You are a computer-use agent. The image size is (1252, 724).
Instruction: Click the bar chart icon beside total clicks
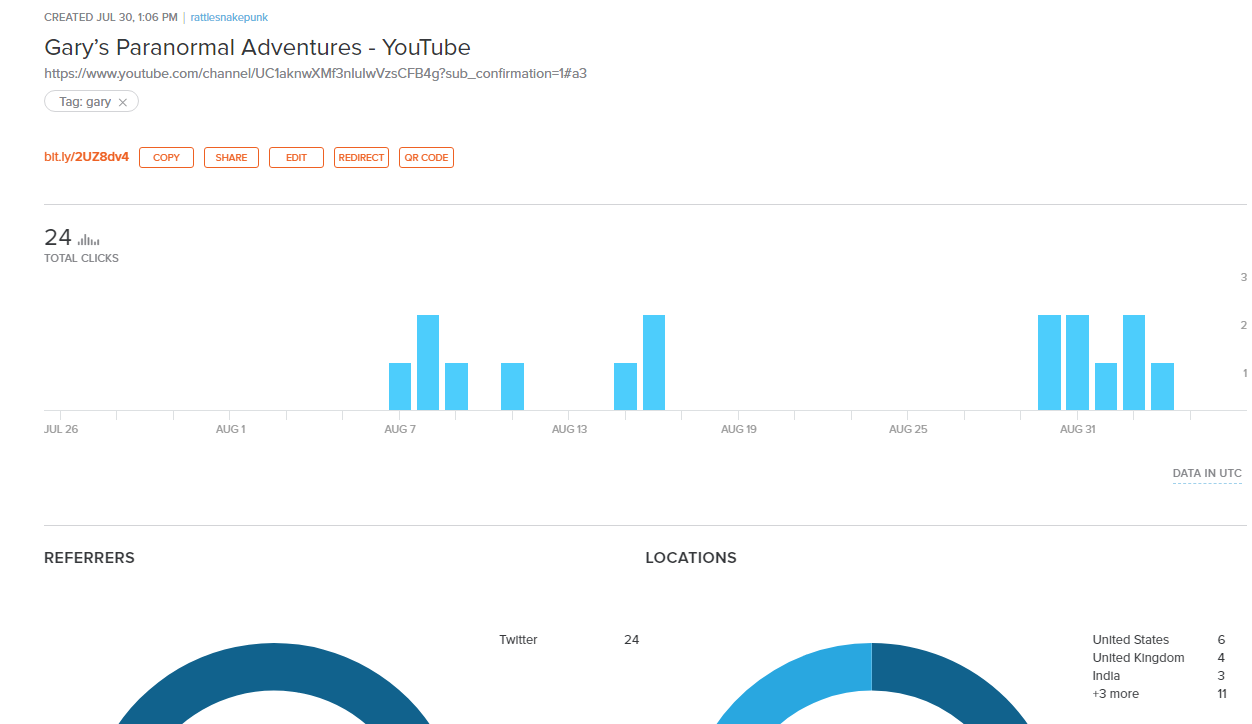(x=89, y=239)
